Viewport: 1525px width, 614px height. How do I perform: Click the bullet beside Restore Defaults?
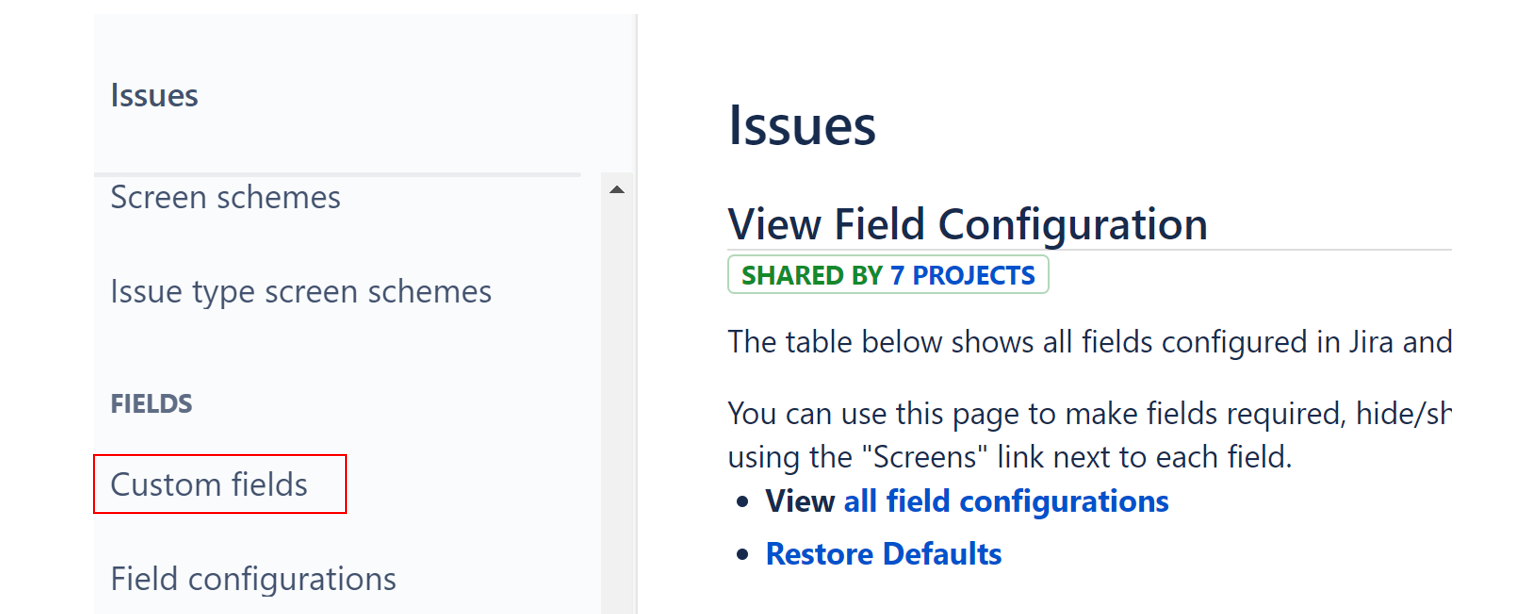point(744,553)
